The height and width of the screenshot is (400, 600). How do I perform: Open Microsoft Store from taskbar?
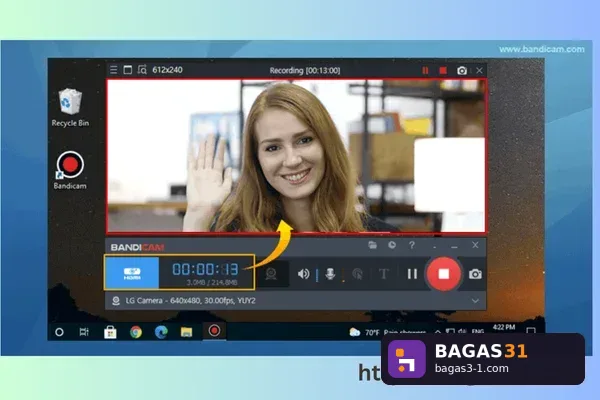click(x=110, y=332)
